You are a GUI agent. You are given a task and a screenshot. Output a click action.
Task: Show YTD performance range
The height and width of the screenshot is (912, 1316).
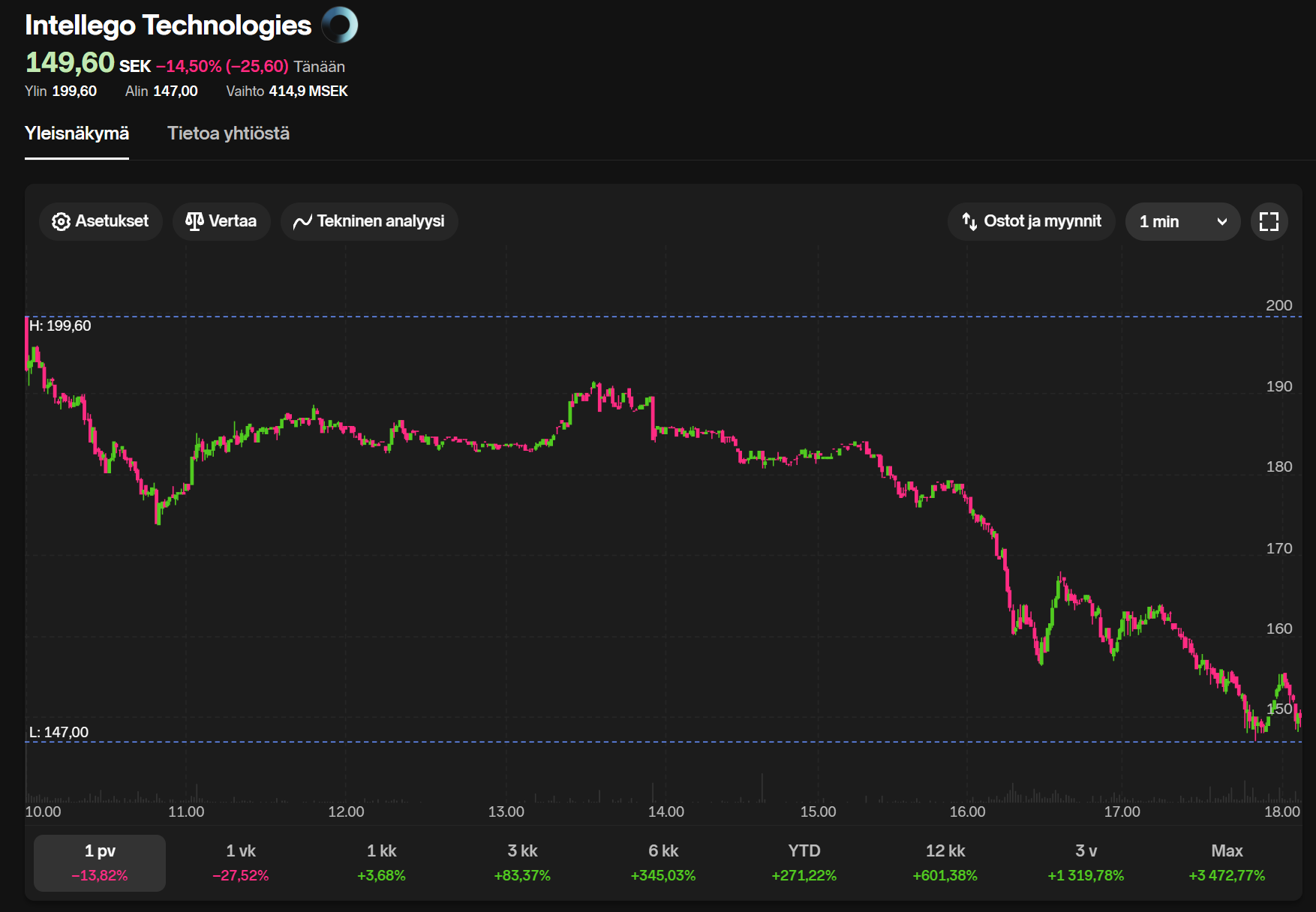tap(804, 862)
